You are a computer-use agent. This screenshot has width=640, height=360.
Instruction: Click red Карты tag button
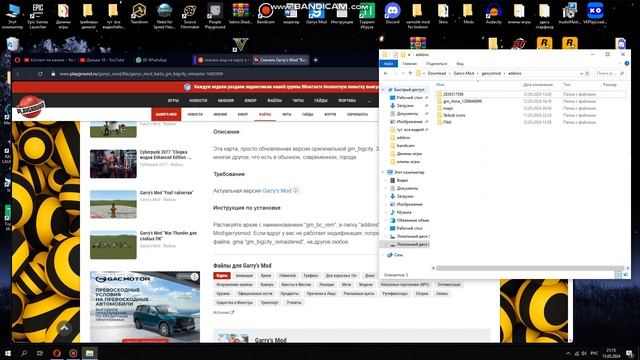point(222,276)
